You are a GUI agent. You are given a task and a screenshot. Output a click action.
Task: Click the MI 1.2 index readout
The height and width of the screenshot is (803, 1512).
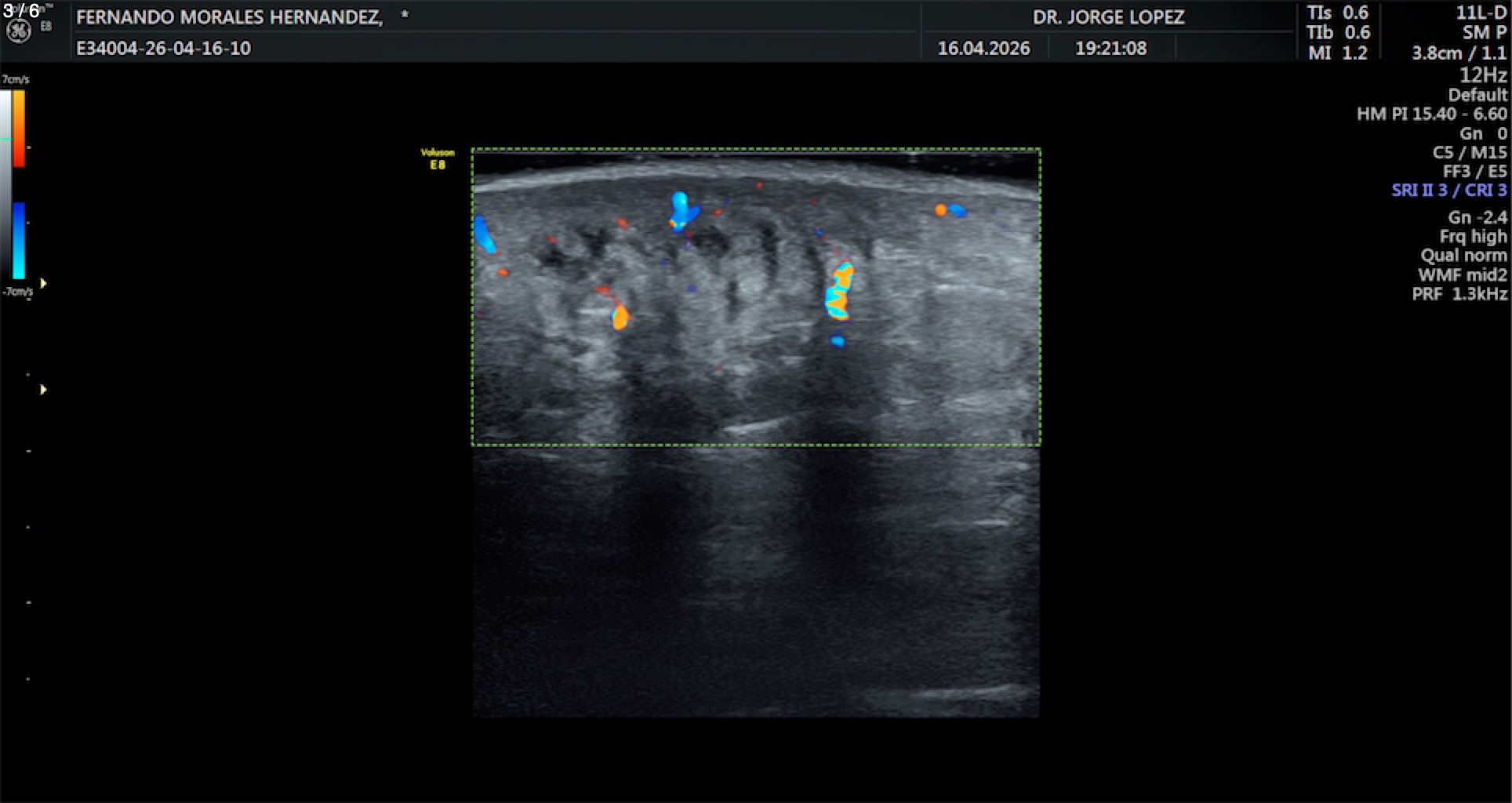[1337, 53]
